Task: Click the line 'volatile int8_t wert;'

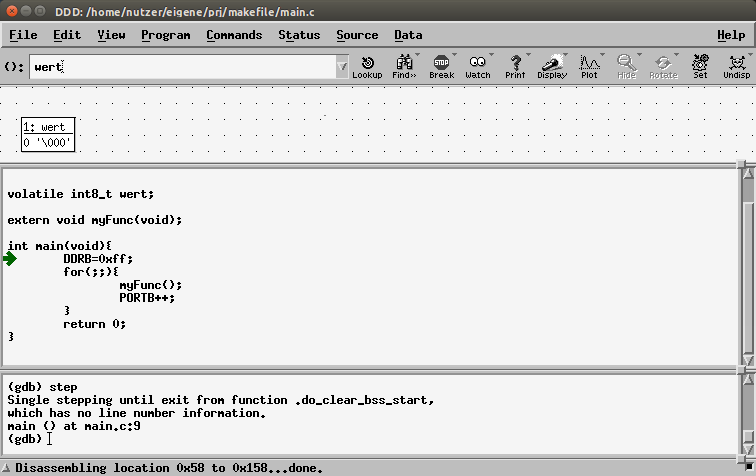Action: [x=81, y=194]
